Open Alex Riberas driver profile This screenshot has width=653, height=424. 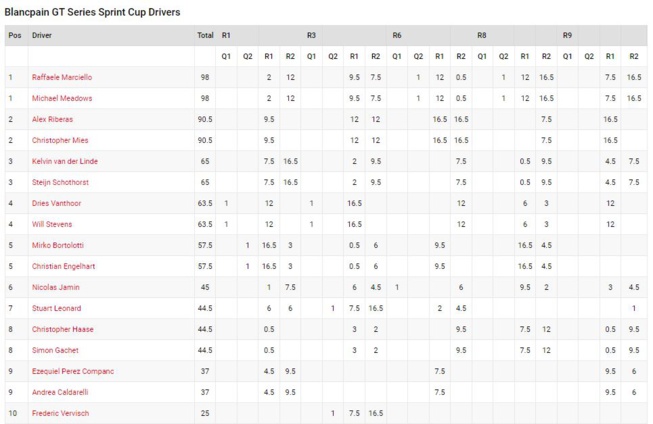tap(54, 119)
